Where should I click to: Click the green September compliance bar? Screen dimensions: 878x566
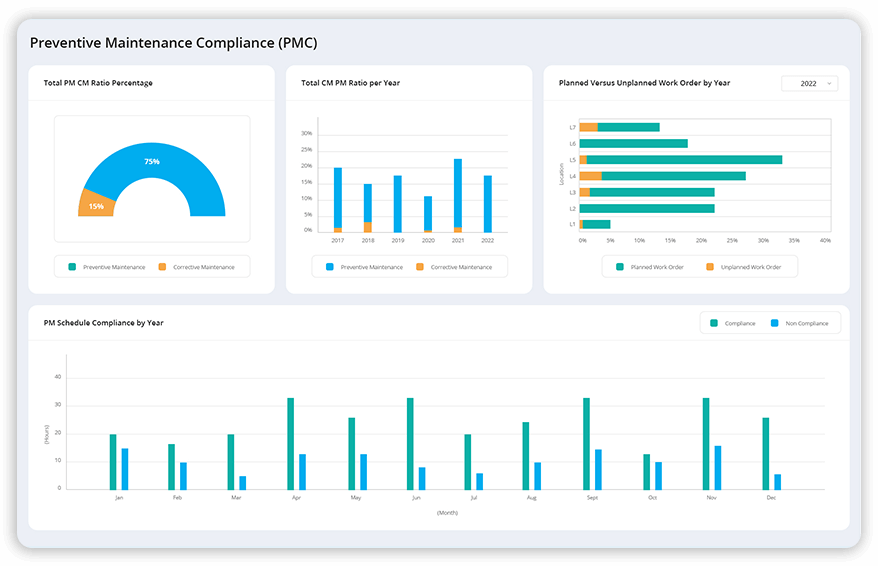coord(586,443)
